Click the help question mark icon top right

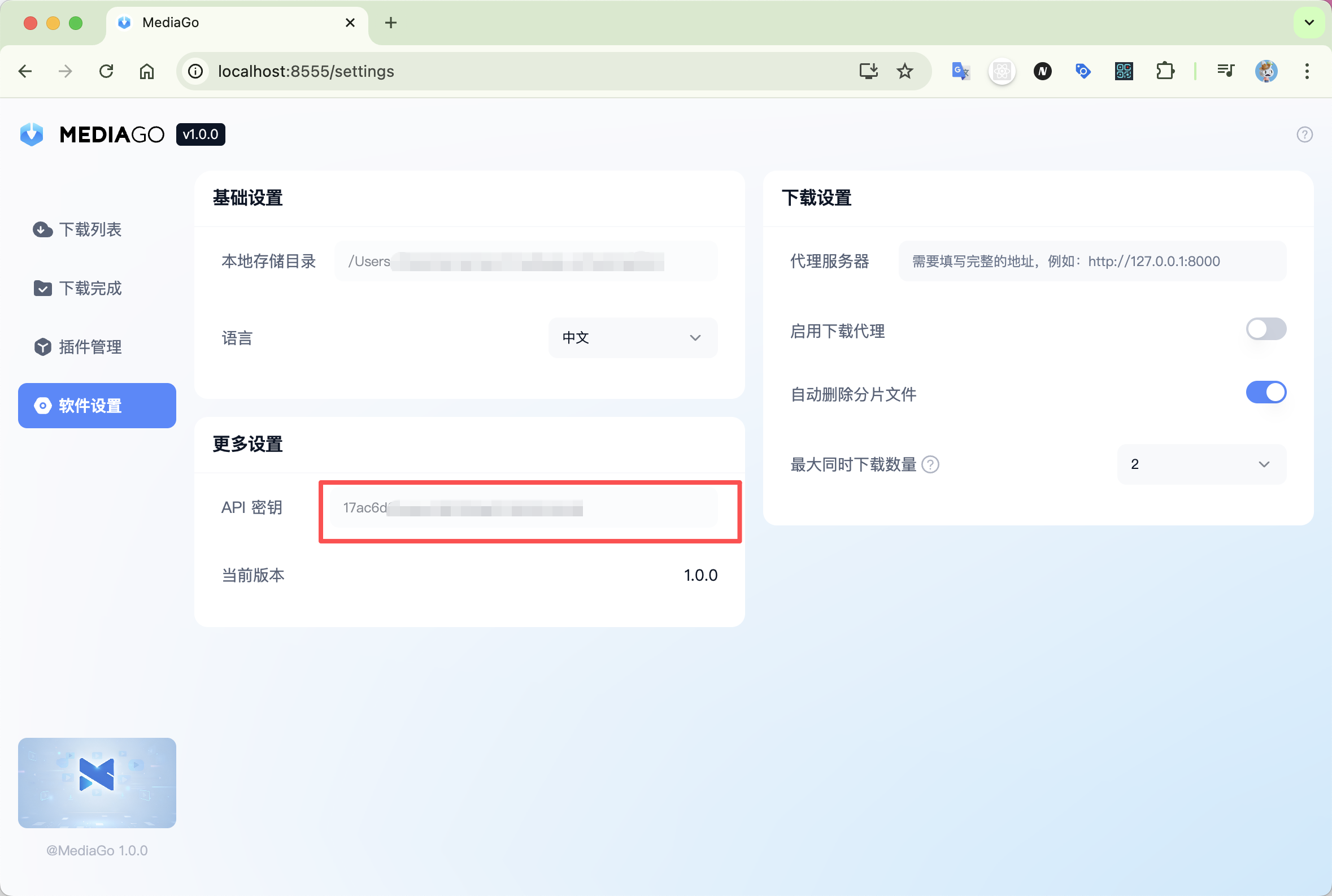[1304, 135]
